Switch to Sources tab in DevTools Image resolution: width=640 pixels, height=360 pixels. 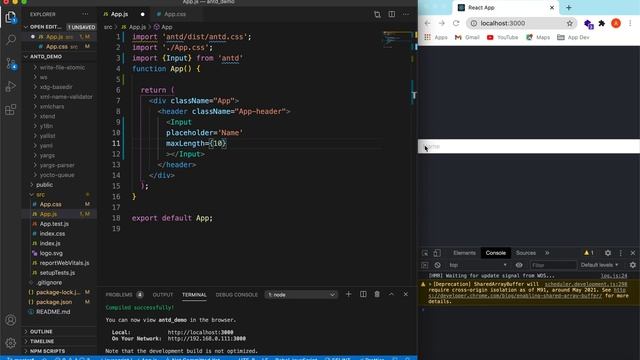click(x=526, y=253)
